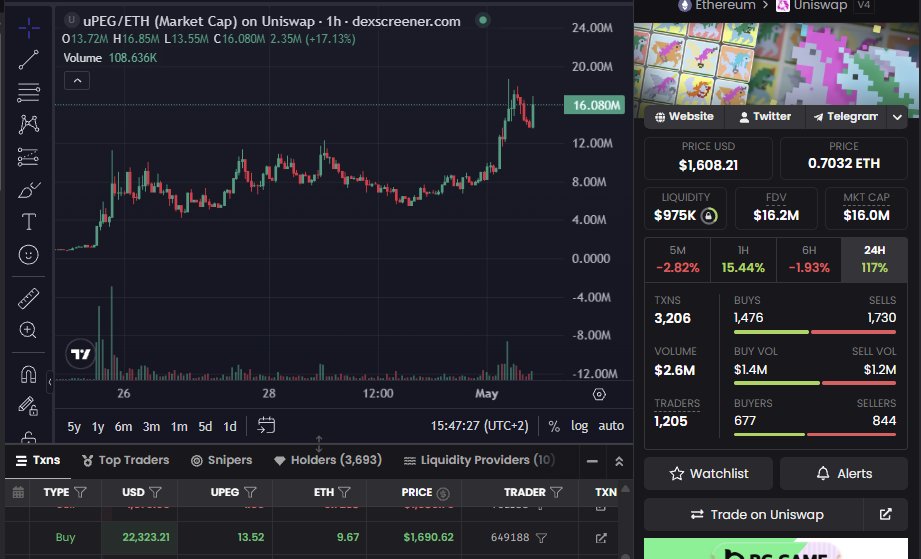
Task: Switch to the Liquidity Providers tab
Action: [x=478, y=460]
